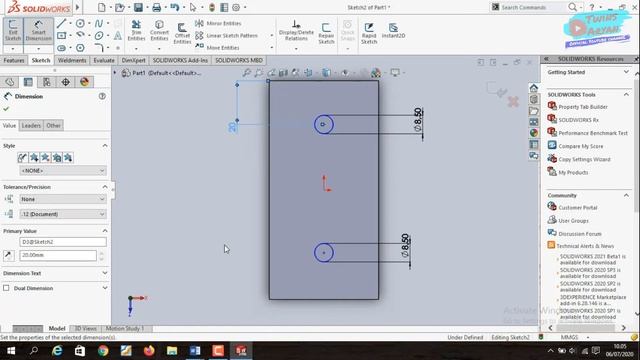Activate Trim Entities tool
Image resolution: width=640 pixels, height=360 pixels.
coord(136,31)
